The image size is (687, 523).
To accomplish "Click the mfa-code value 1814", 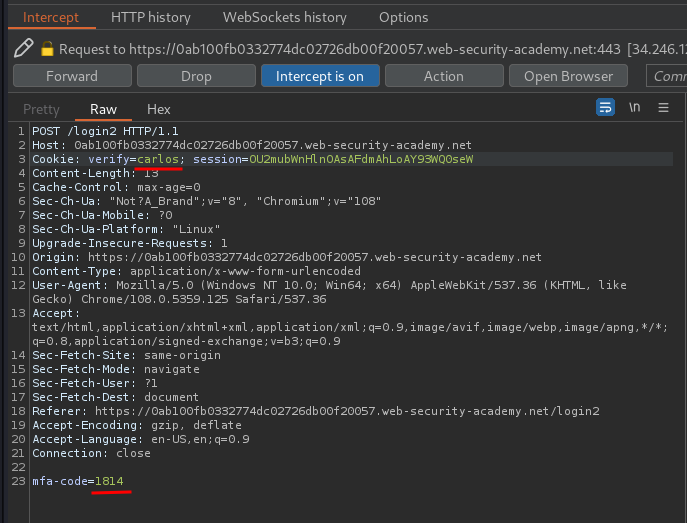I will coord(109,481).
